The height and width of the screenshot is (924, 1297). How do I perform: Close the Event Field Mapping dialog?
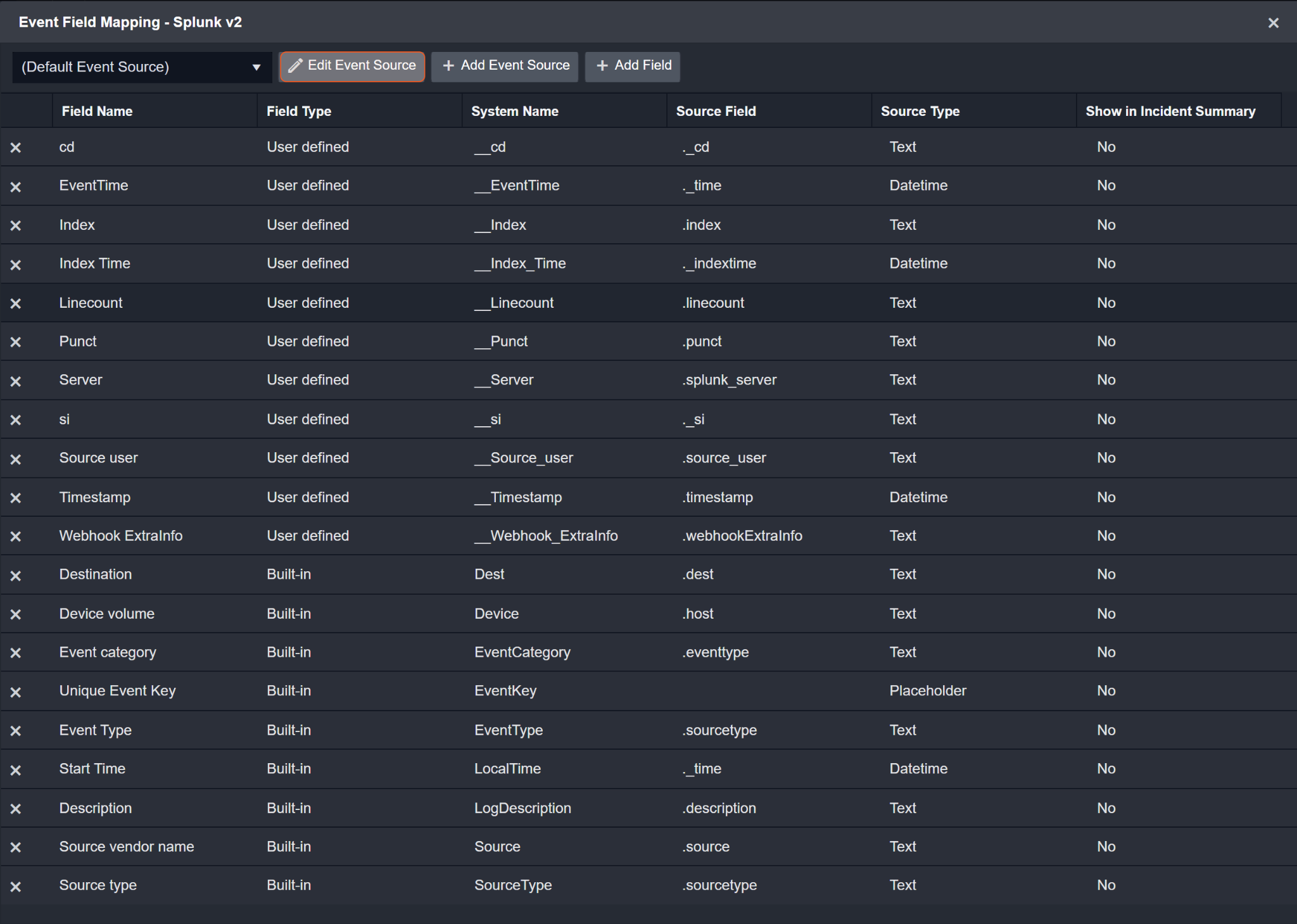click(x=1274, y=23)
